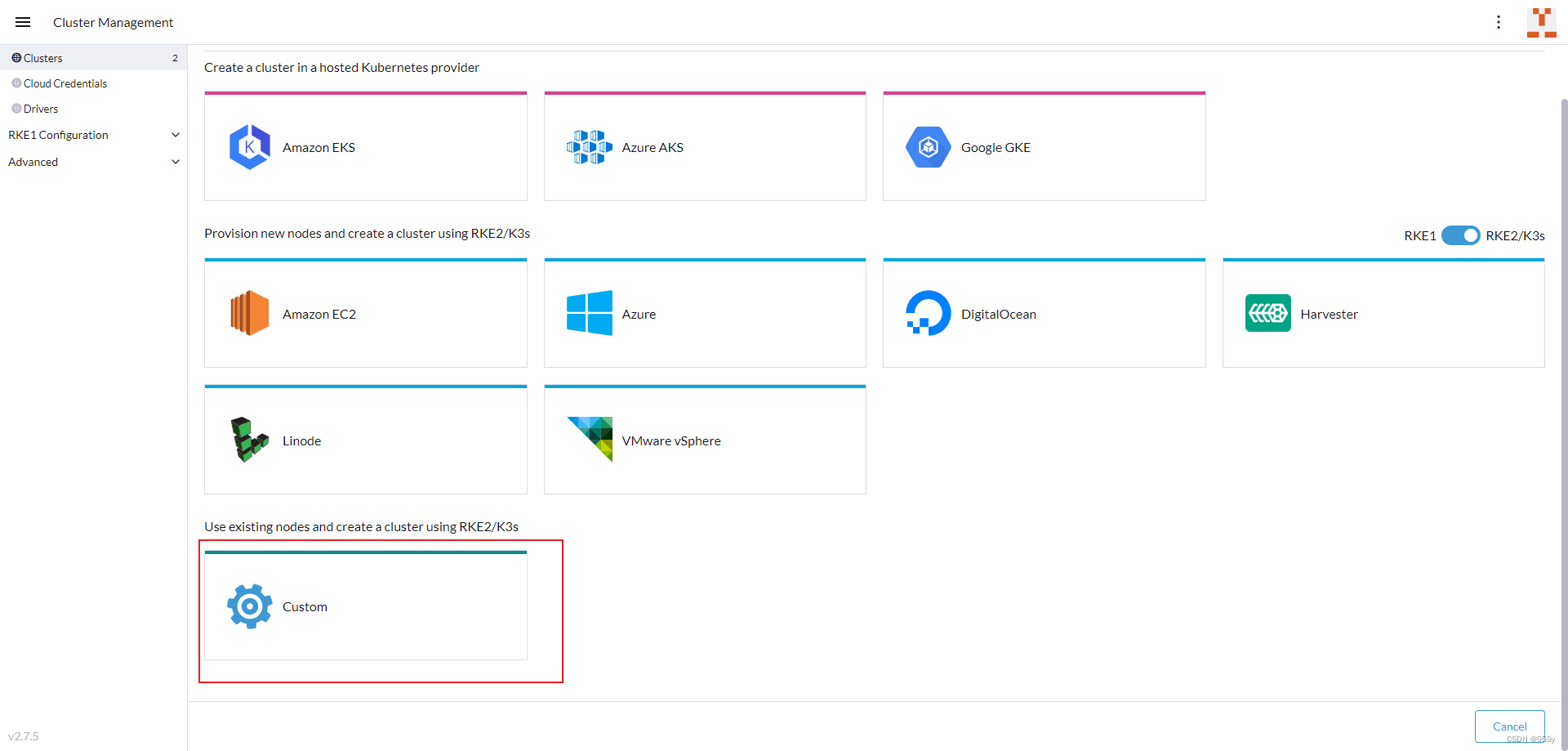The width and height of the screenshot is (1568, 751).
Task: Toggle the RKE1 / RKE2/K3s switch
Action: click(1460, 235)
